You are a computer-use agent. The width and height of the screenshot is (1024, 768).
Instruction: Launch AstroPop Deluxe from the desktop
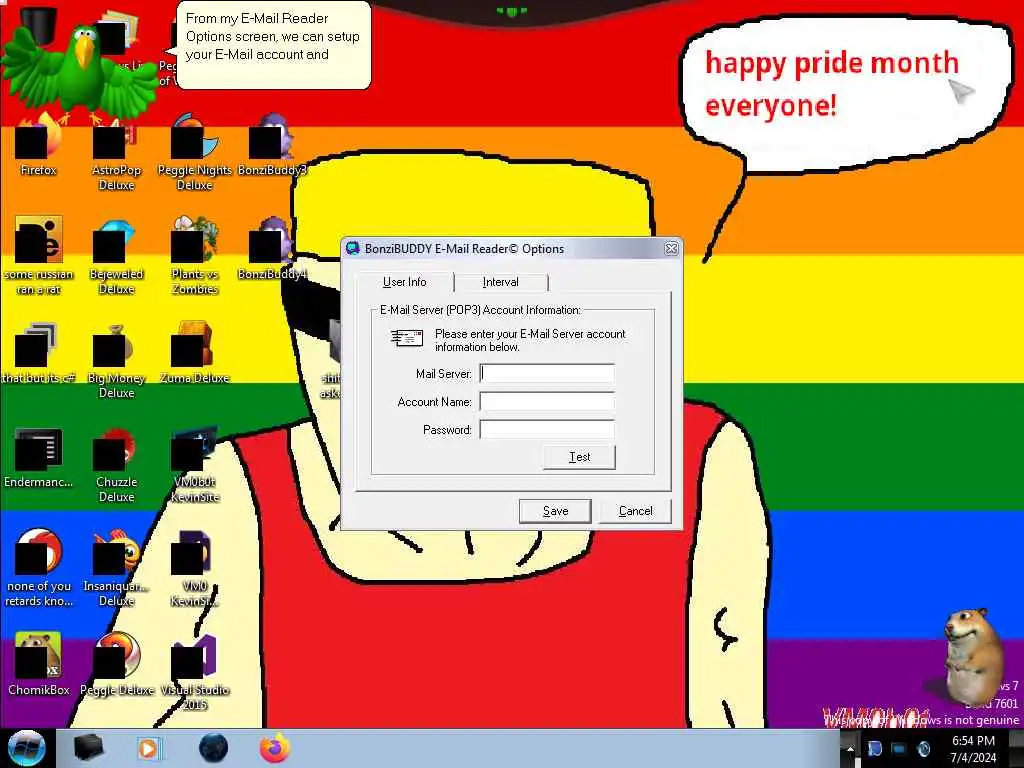coord(116,150)
